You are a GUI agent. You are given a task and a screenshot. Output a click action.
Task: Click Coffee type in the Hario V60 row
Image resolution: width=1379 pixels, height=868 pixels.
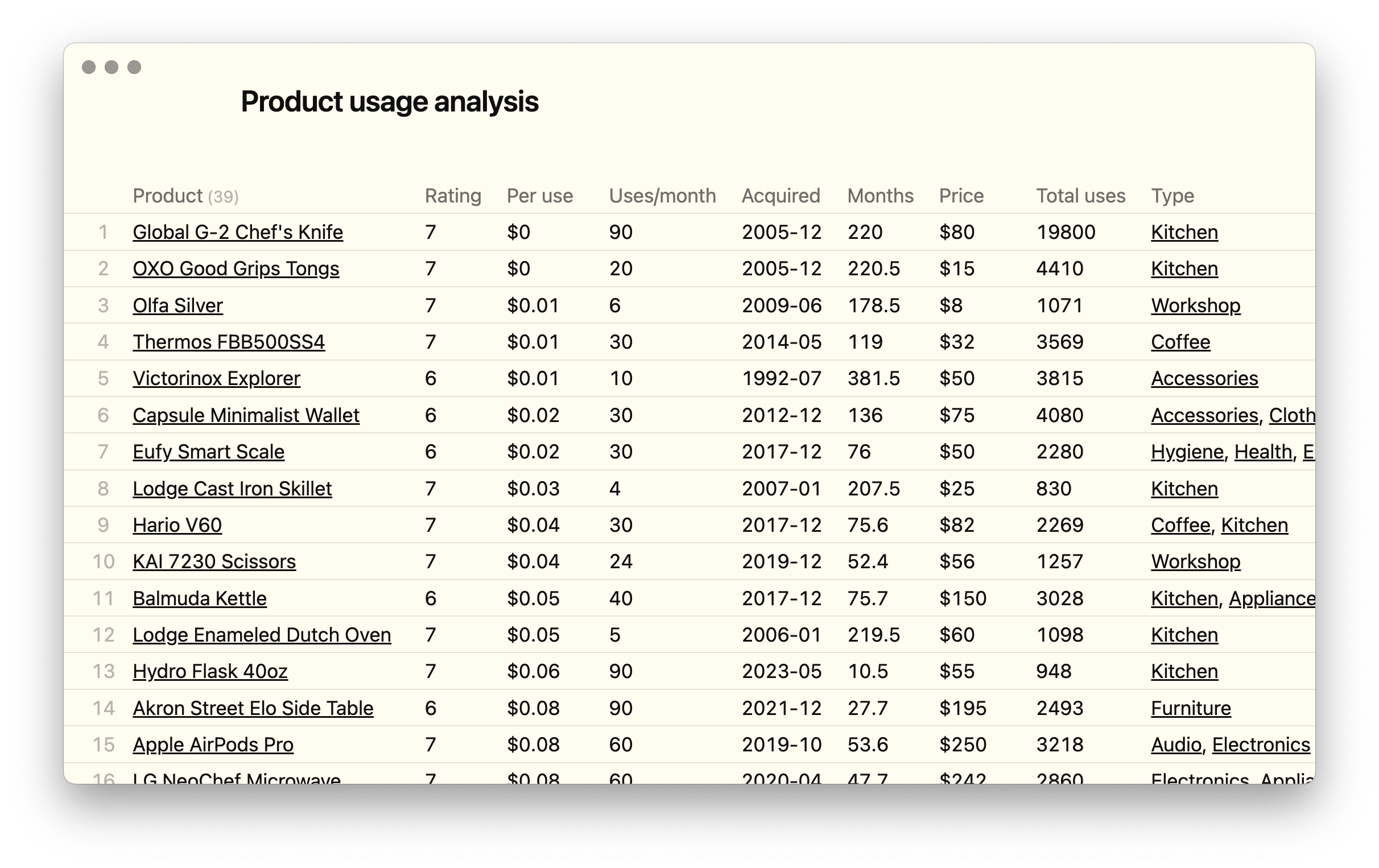pyautogui.click(x=1181, y=525)
